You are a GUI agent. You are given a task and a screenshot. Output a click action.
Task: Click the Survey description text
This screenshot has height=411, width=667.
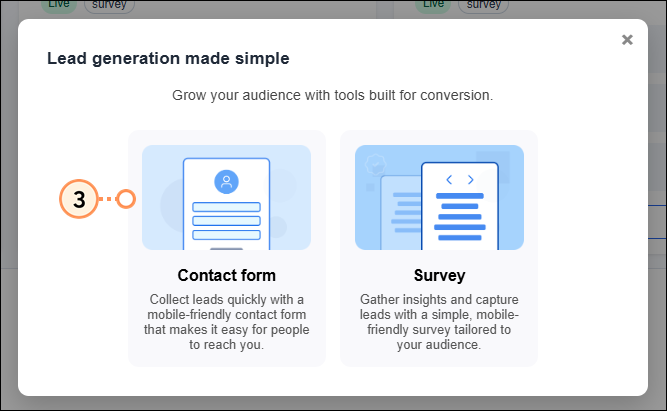(x=439, y=322)
